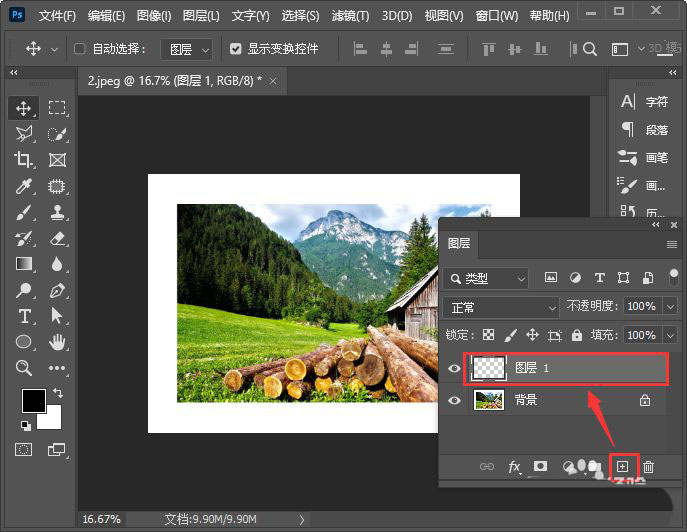Toggle the layer filter on/off switch
Viewport: 687px width, 532px height.
pyautogui.click(x=674, y=278)
